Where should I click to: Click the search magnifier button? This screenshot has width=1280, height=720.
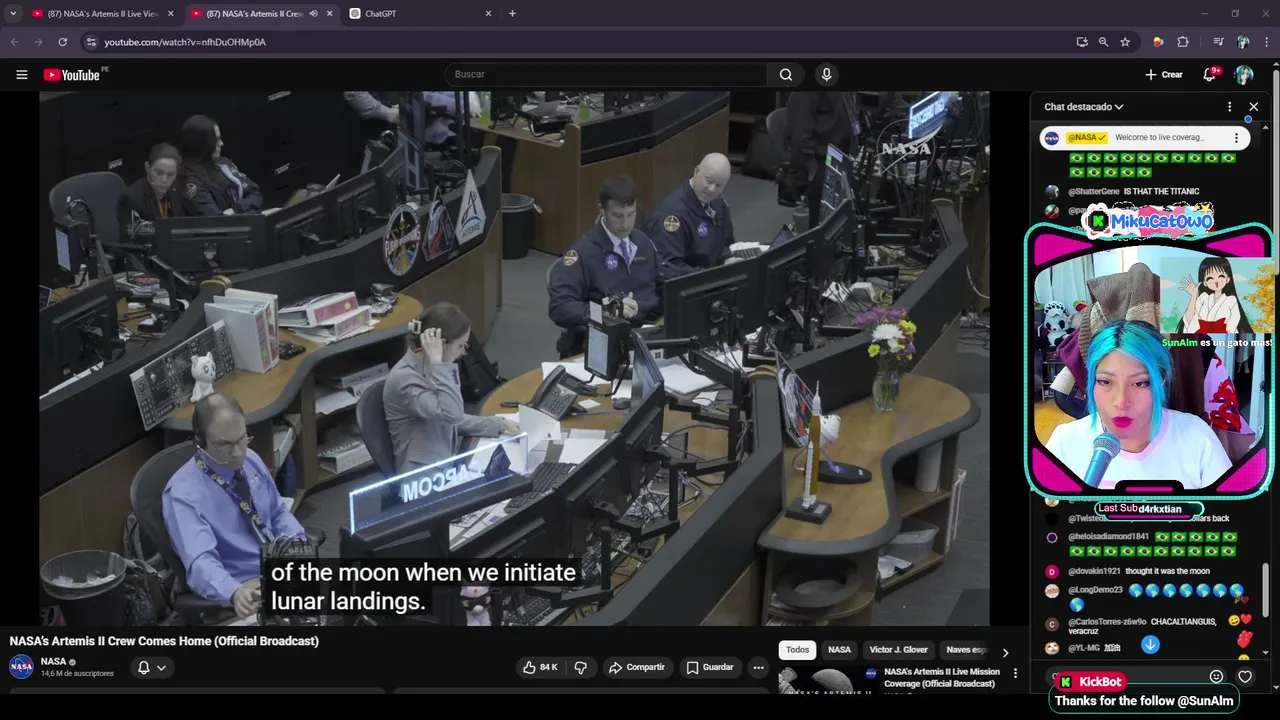point(786,75)
